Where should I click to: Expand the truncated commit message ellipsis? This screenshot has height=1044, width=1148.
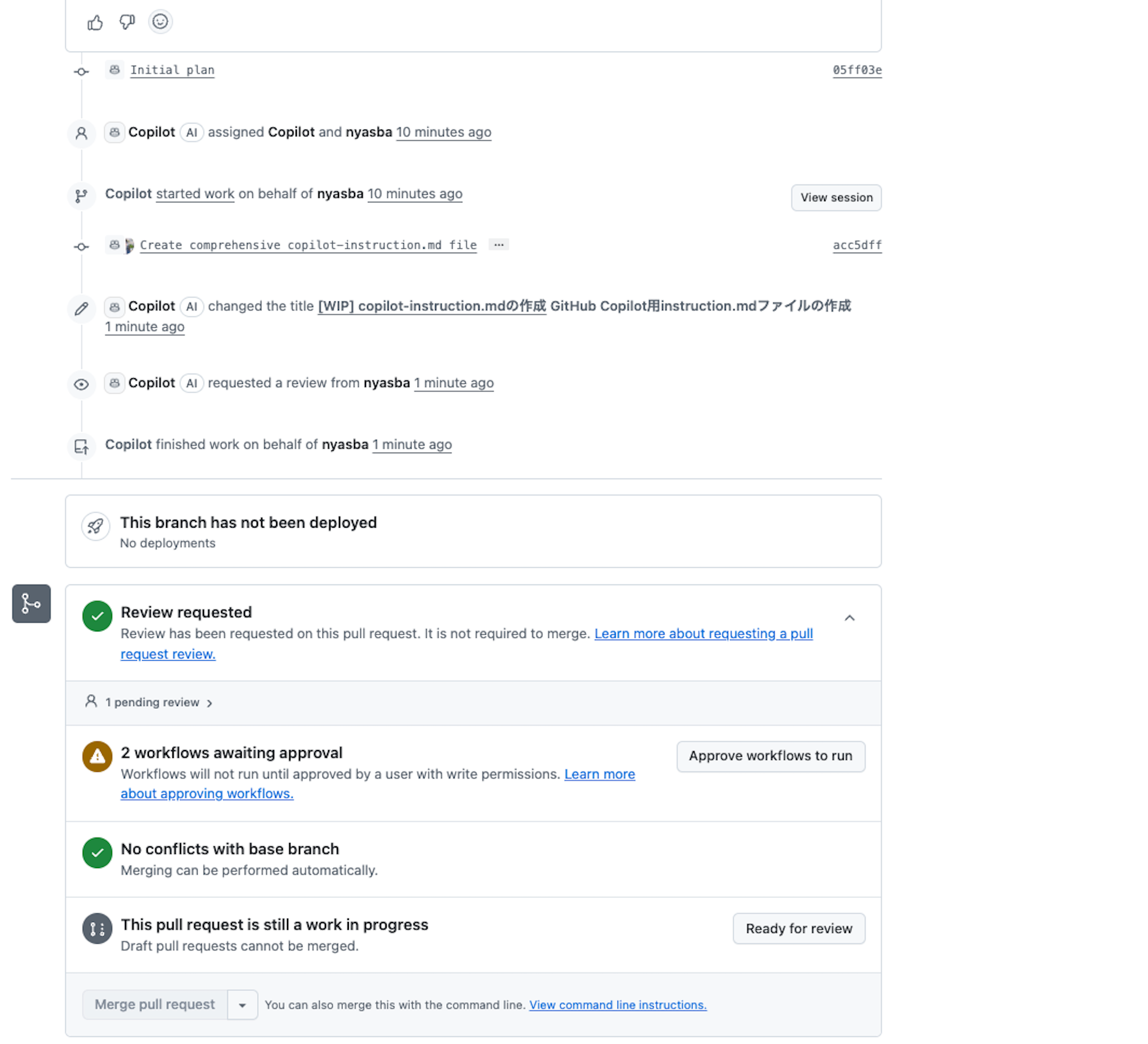(498, 245)
